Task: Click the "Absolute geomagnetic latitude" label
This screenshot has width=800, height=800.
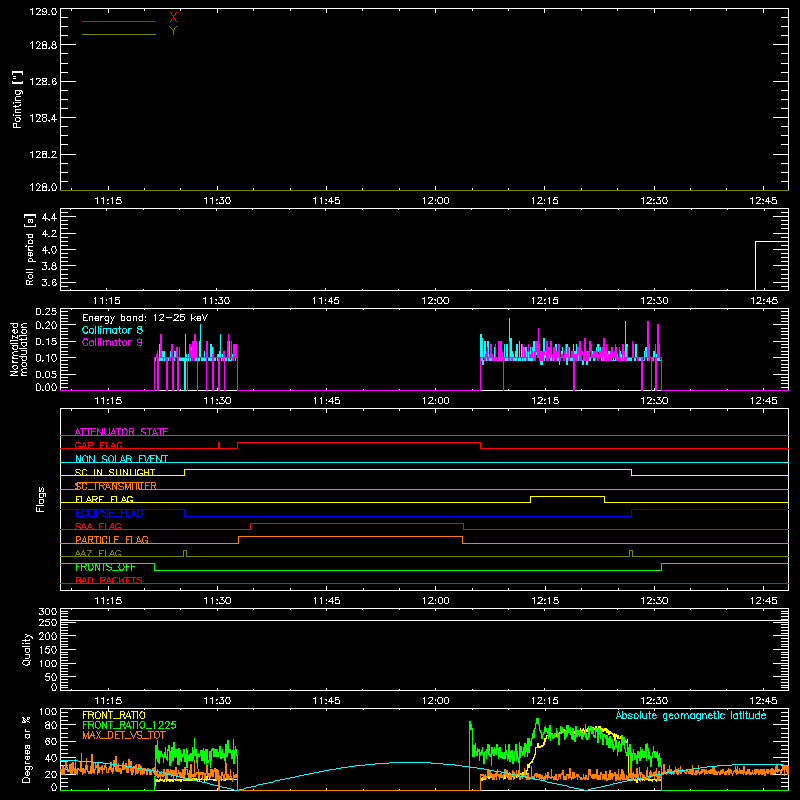Action: coord(691,715)
